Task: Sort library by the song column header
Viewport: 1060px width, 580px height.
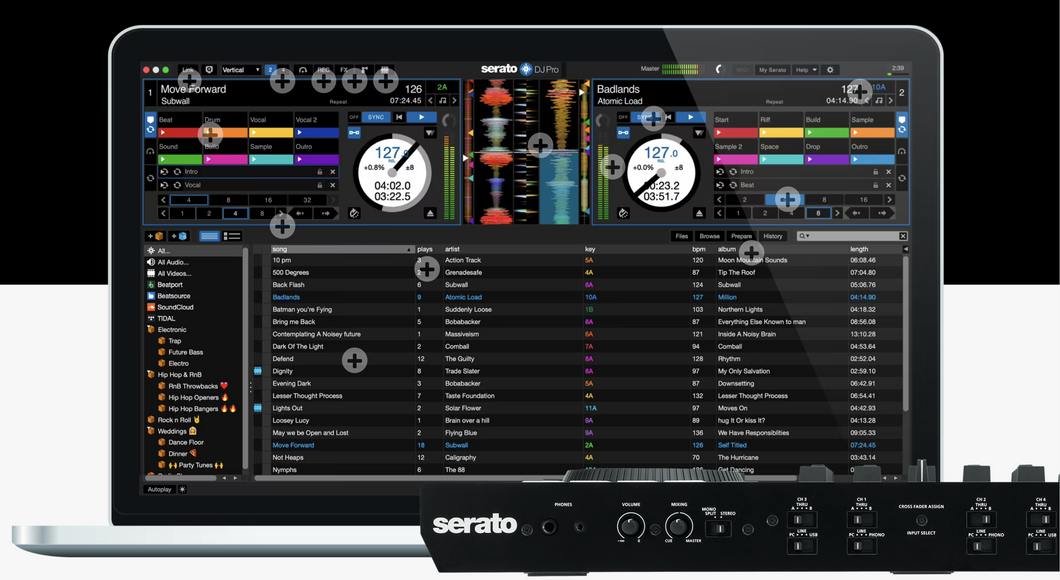Action: tap(343, 249)
